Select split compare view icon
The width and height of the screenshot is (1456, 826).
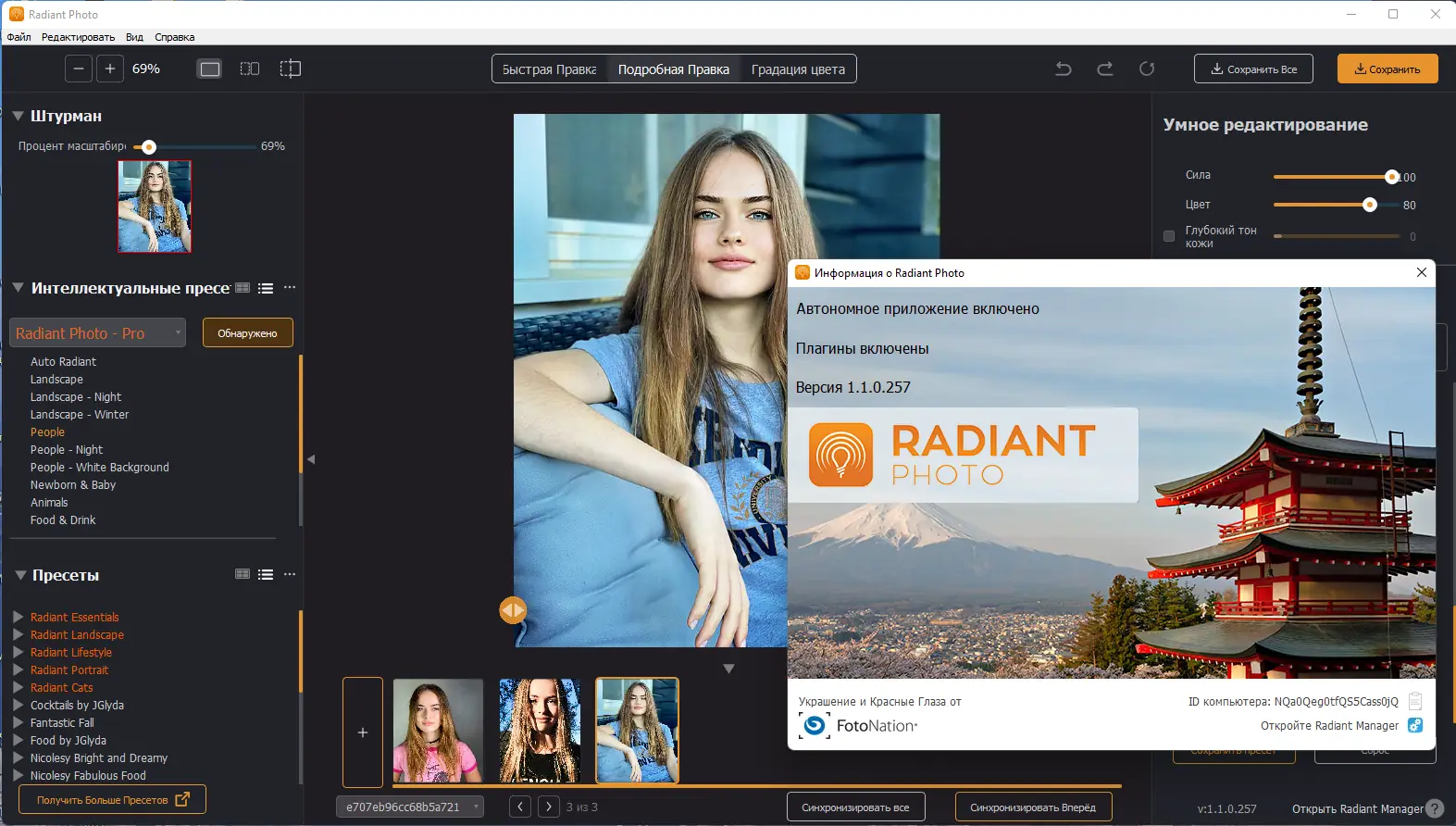pos(291,69)
